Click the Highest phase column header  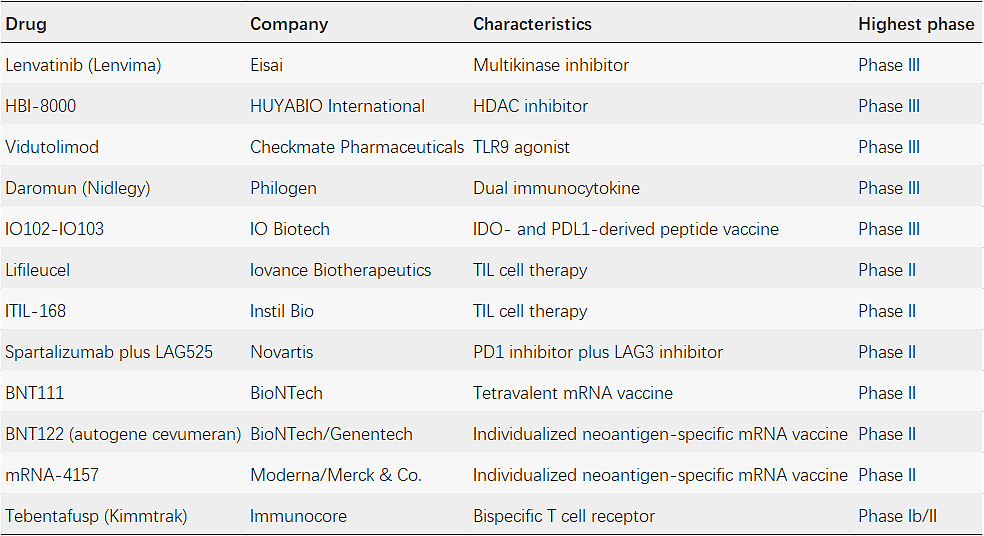point(916,24)
